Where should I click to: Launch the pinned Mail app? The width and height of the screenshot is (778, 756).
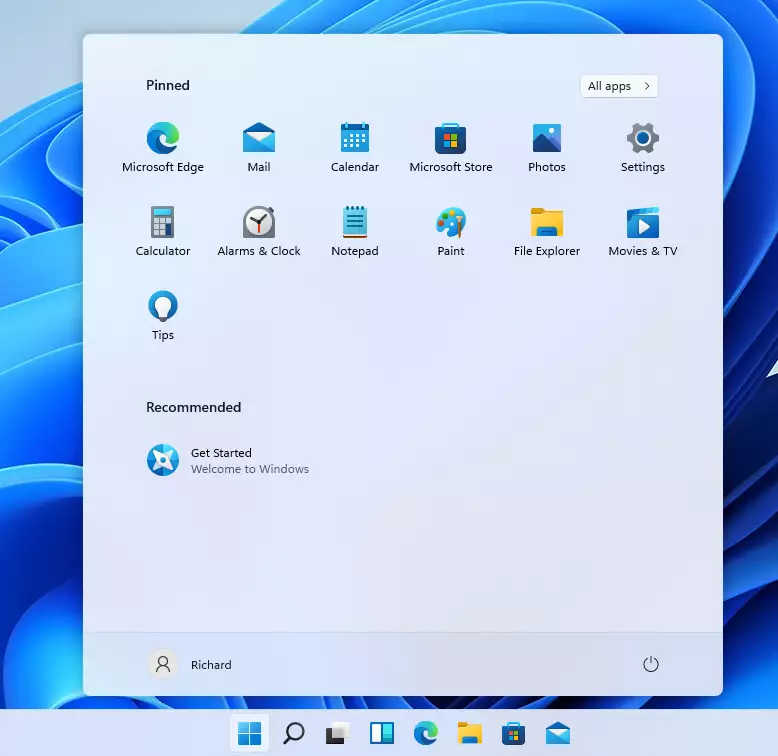pos(259,147)
